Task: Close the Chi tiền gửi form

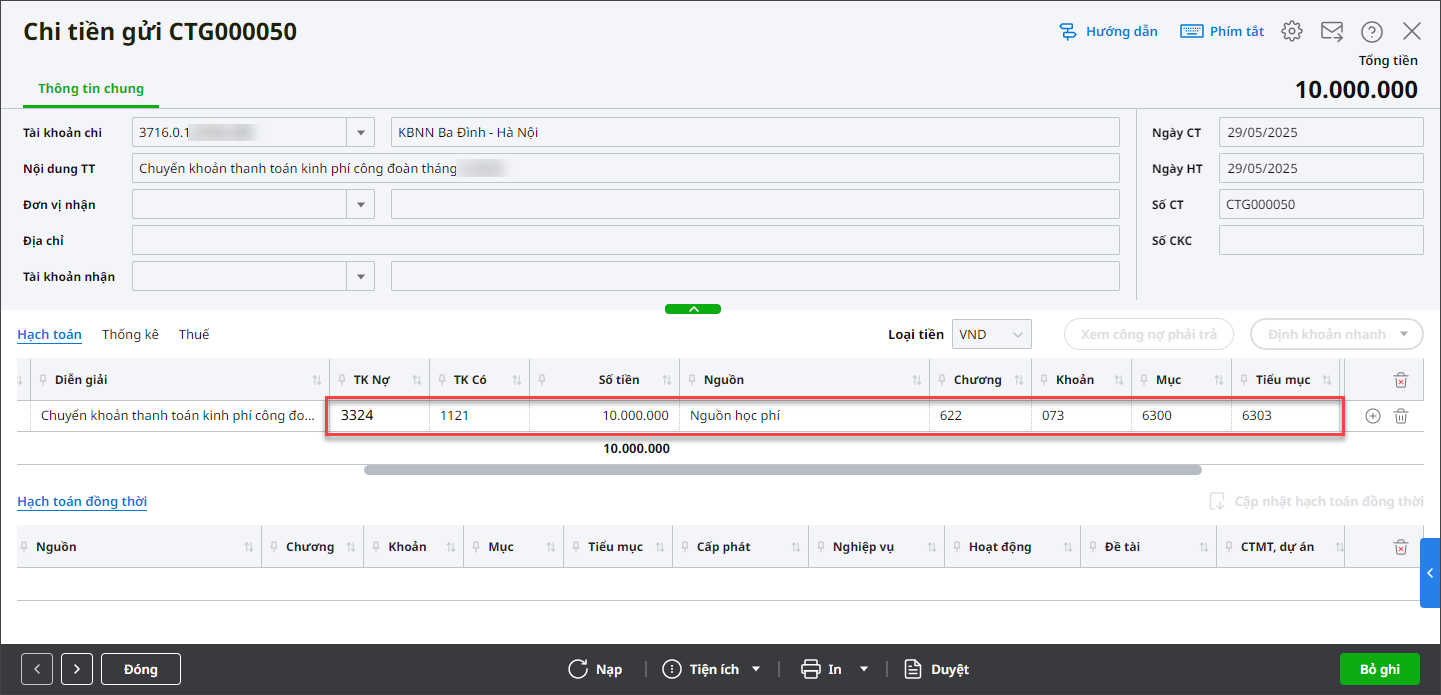Action: [x=1412, y=32]
